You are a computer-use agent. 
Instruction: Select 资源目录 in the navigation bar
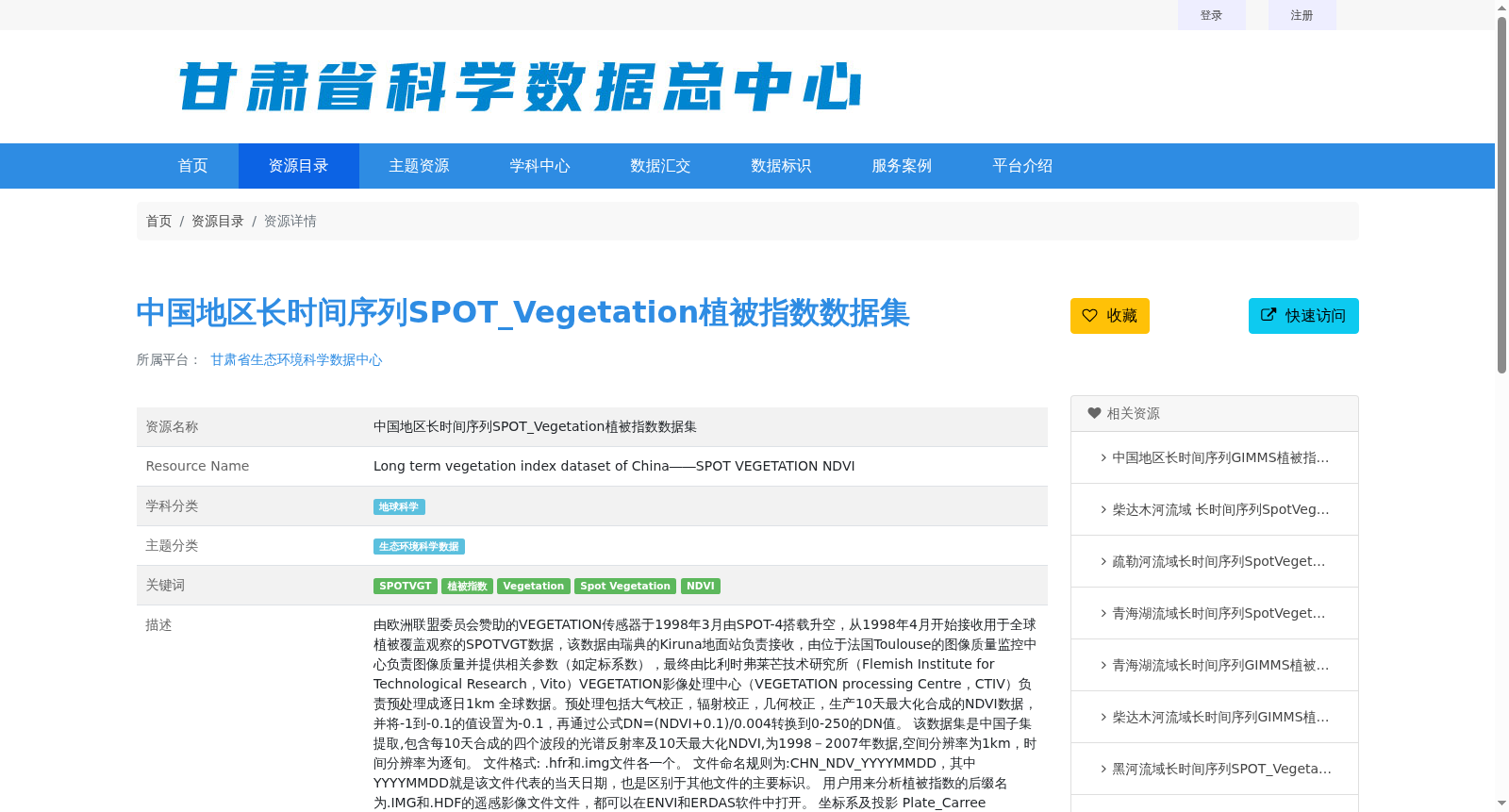(x=298, y=166)
